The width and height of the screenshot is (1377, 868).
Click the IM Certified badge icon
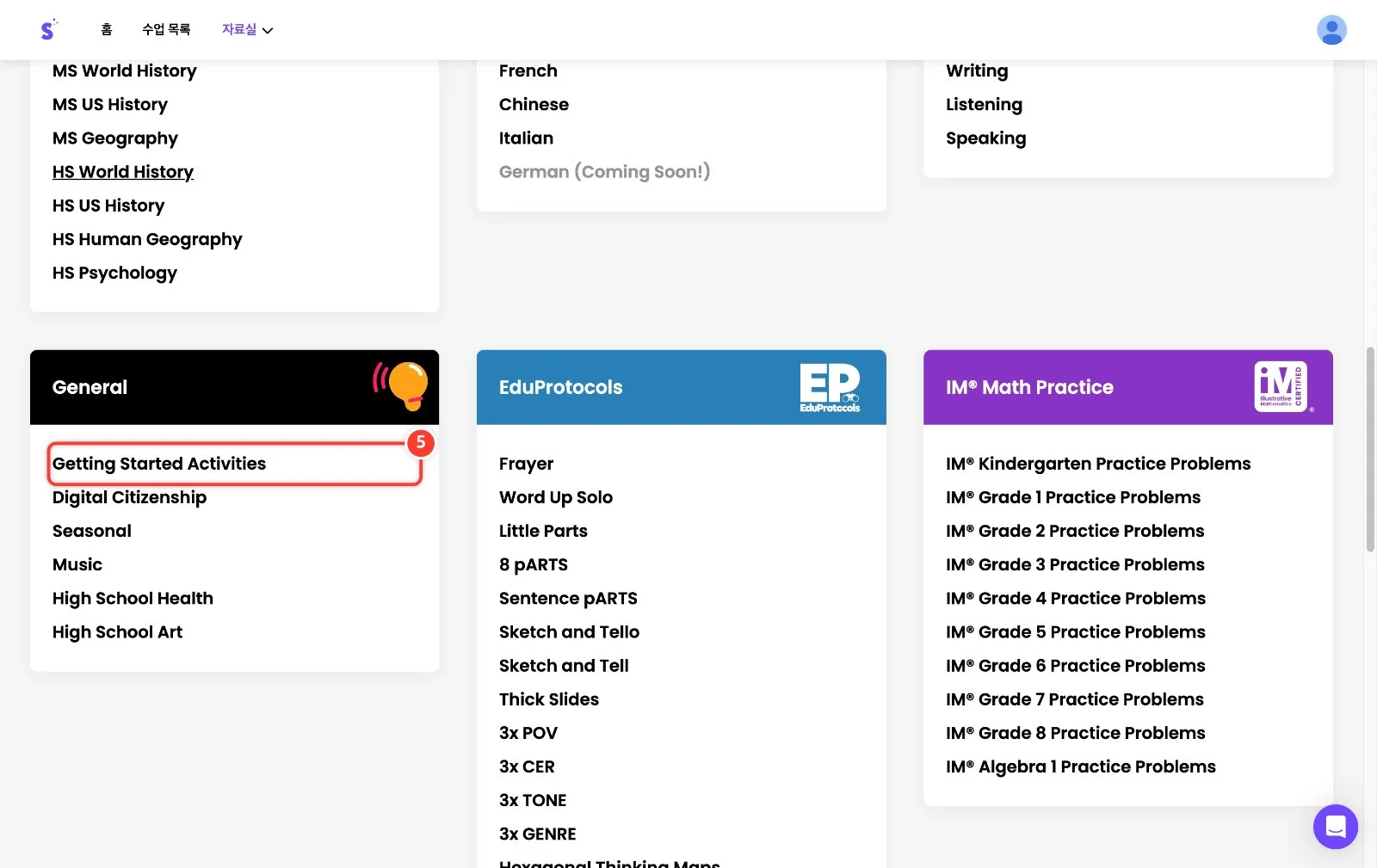pos(1282,387)
